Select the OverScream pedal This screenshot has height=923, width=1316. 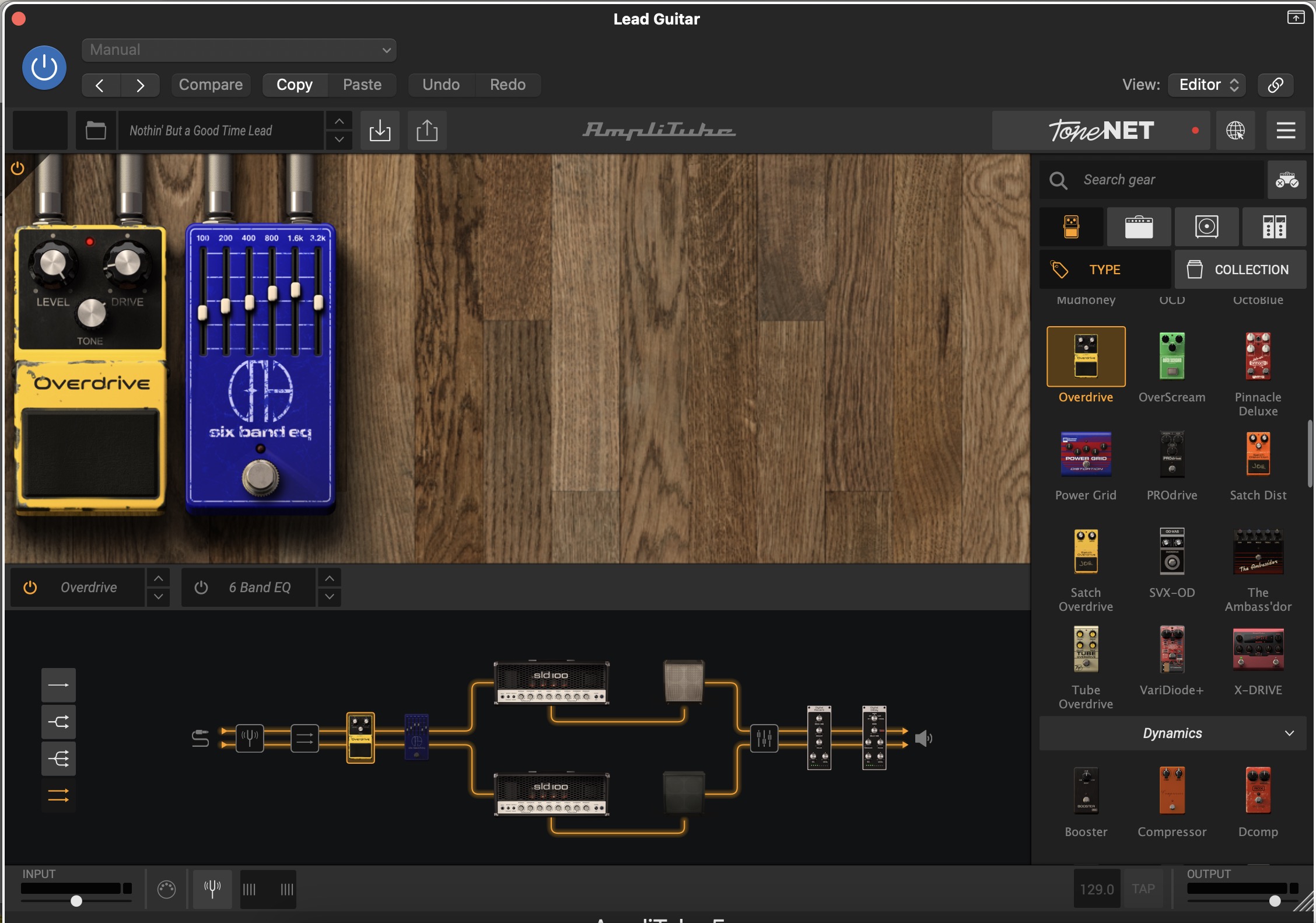pyautogui.click(x=1172, y=365)
